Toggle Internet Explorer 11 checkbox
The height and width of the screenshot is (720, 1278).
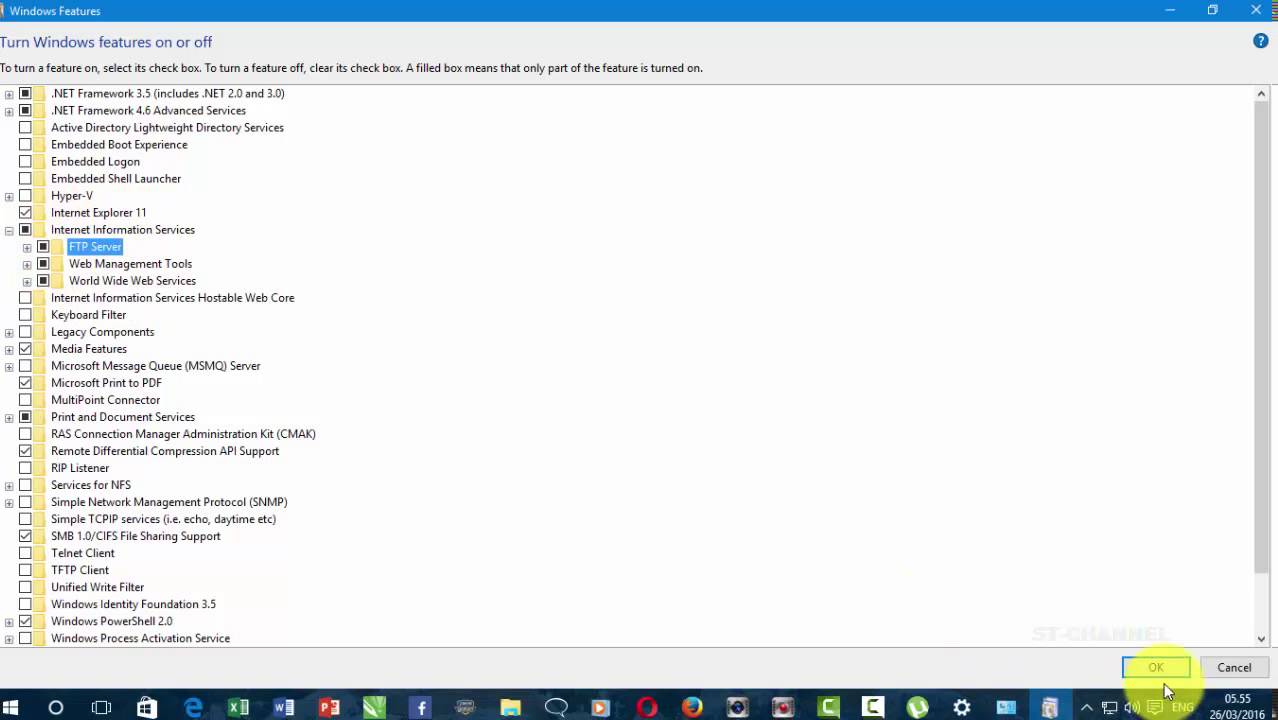pyautogui.click(x=25, y=212)
